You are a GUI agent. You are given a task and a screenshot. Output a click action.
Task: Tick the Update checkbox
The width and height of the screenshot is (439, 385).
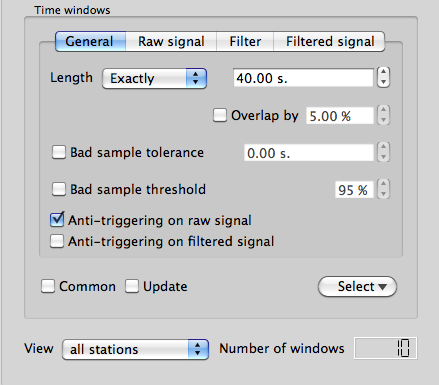[132, 286]
